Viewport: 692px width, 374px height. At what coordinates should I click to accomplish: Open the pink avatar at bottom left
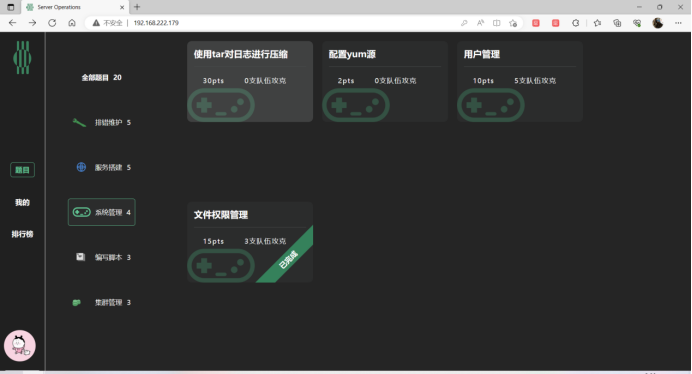[x=19, y=346]
